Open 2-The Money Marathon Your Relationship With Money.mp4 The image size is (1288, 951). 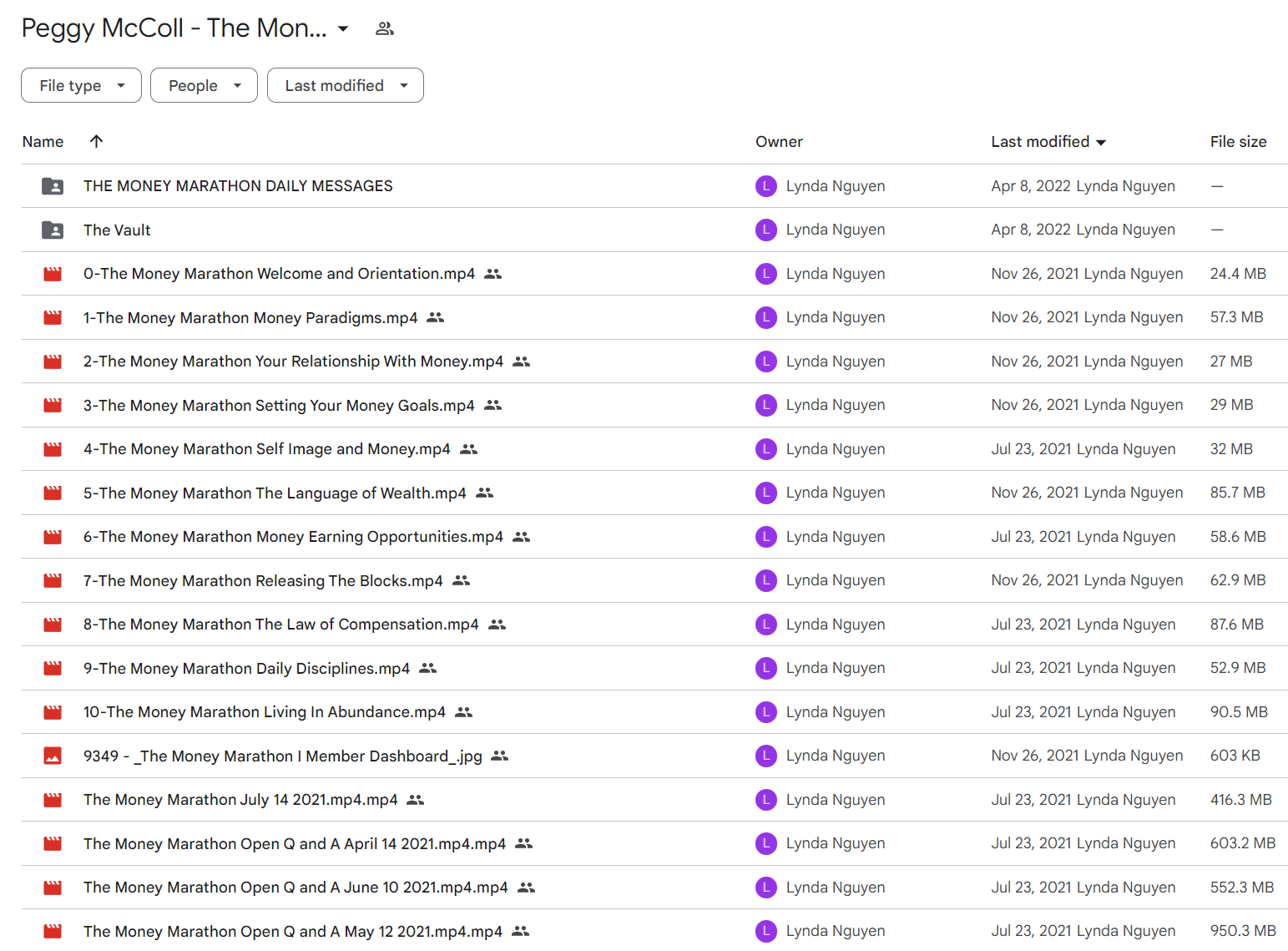293,362
